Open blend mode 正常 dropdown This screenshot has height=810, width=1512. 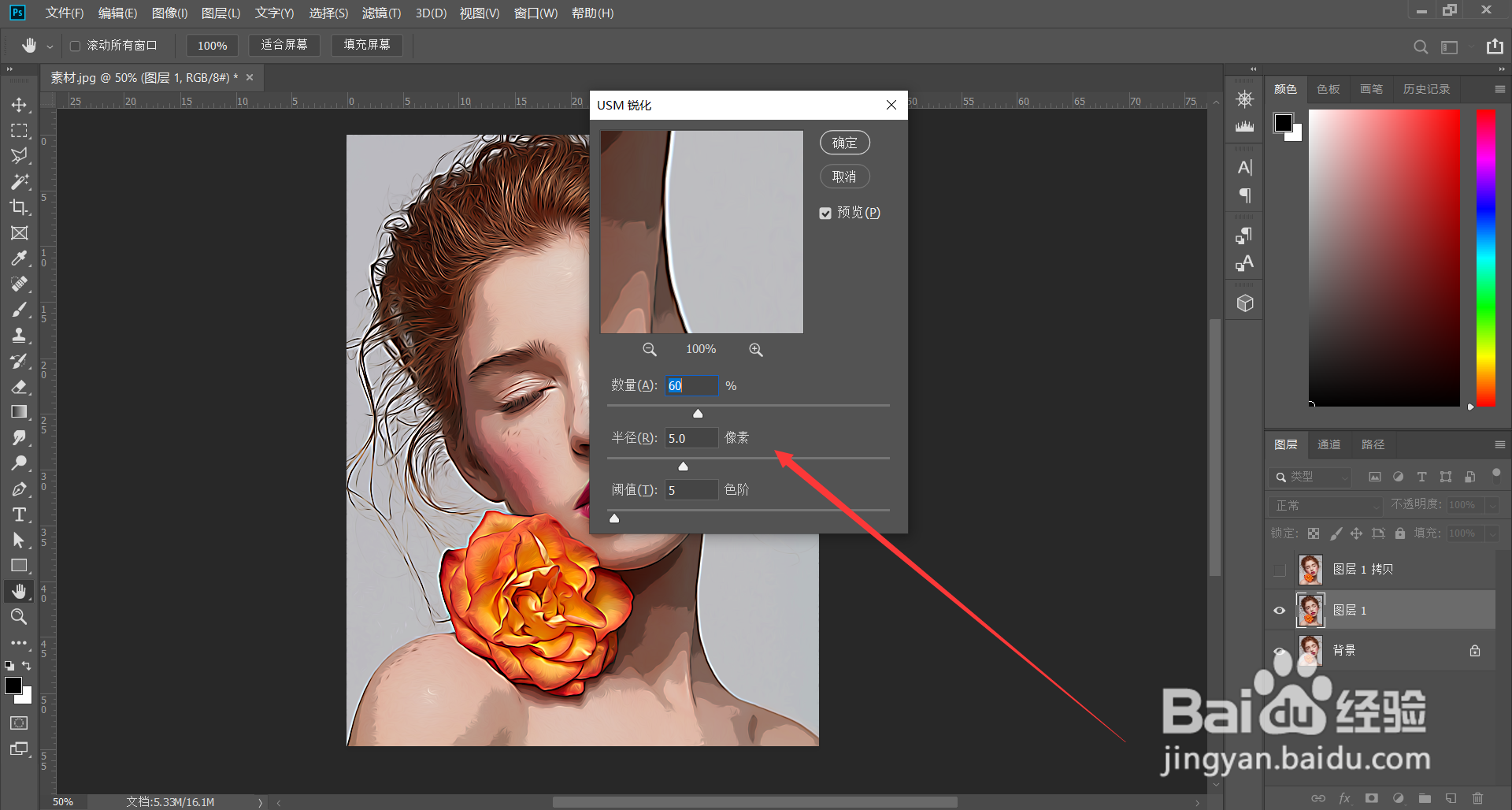[1326, 505]
